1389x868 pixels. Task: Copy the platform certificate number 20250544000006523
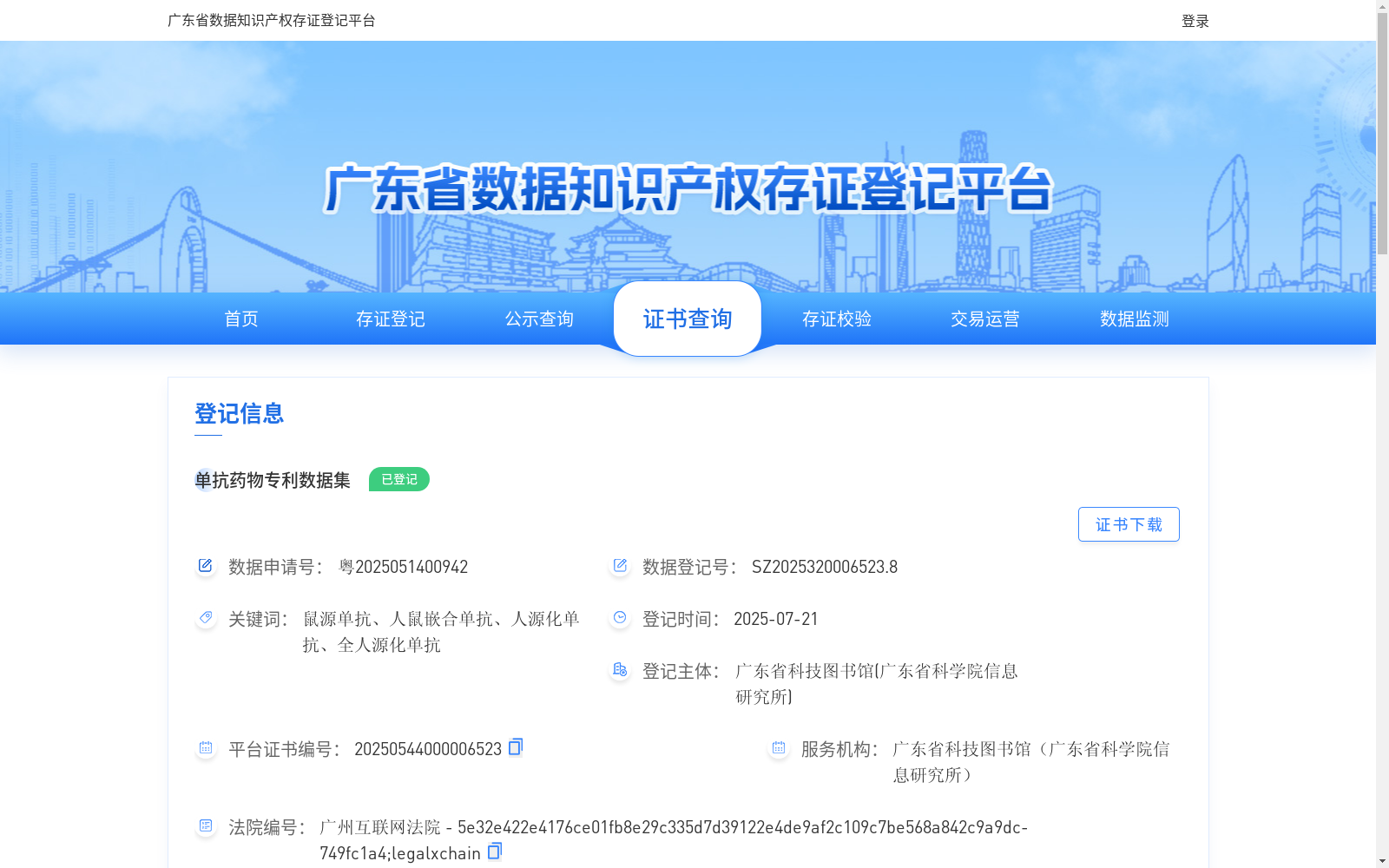[516, 746]
